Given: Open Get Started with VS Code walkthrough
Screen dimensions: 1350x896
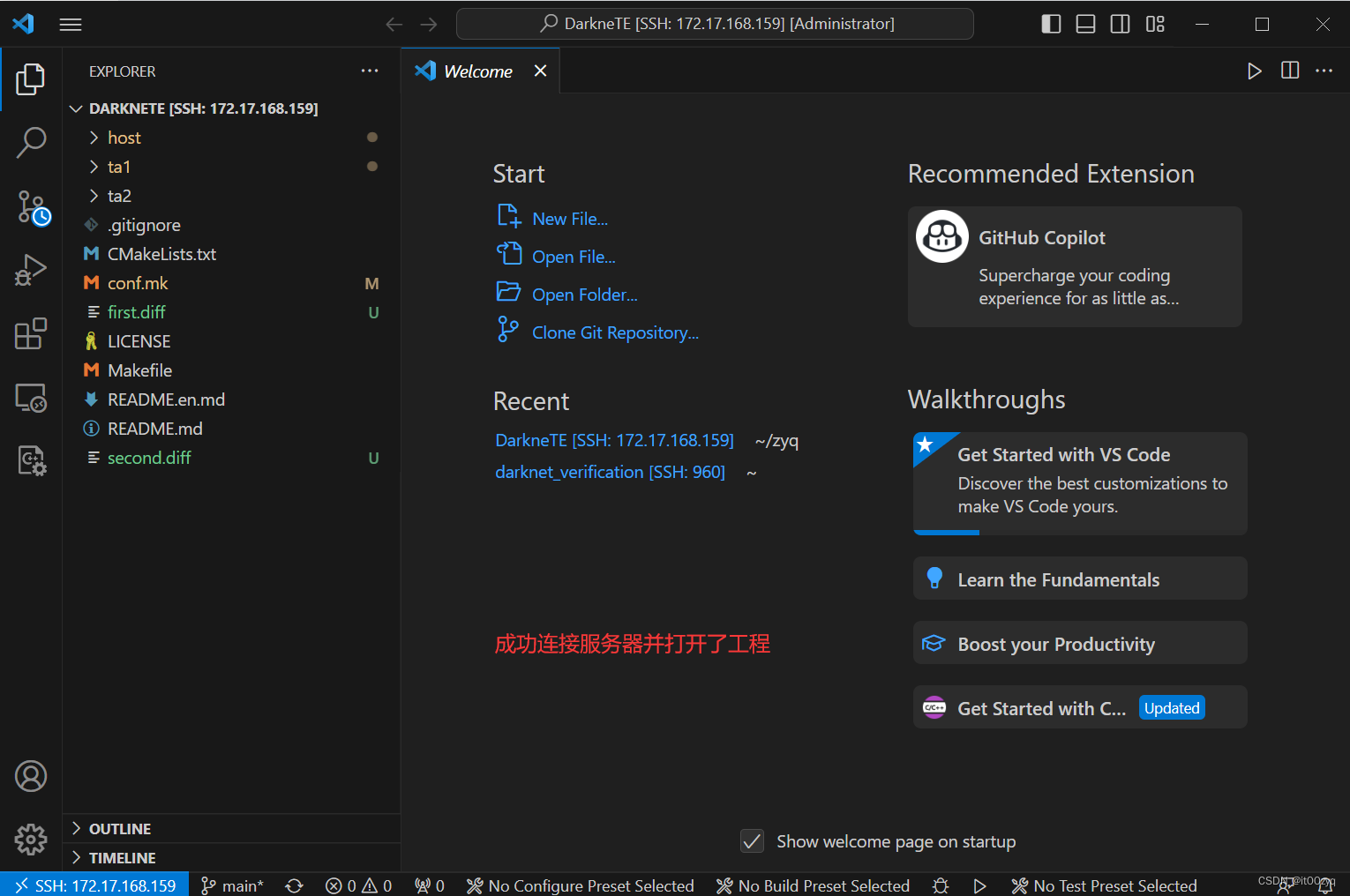Looking at the screenshot, I should click(1080, 483).
